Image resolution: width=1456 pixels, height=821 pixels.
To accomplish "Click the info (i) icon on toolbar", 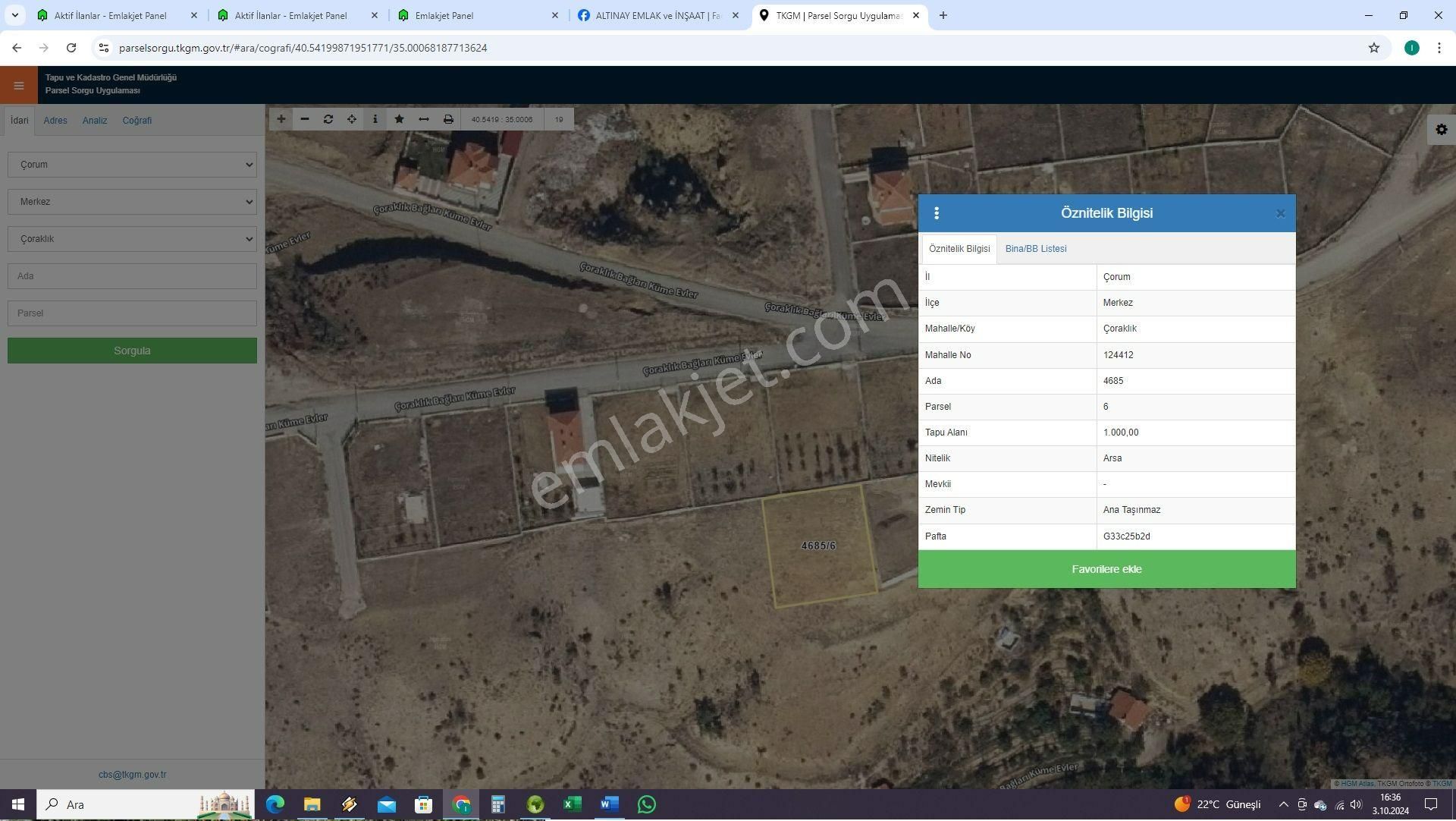I will click(x=375, y=119).
